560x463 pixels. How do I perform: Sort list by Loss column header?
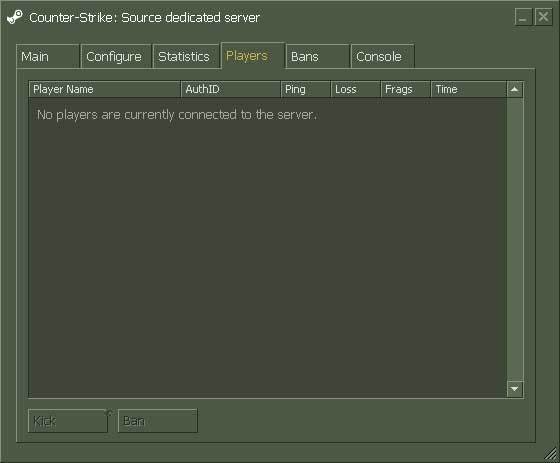[356, 89]
